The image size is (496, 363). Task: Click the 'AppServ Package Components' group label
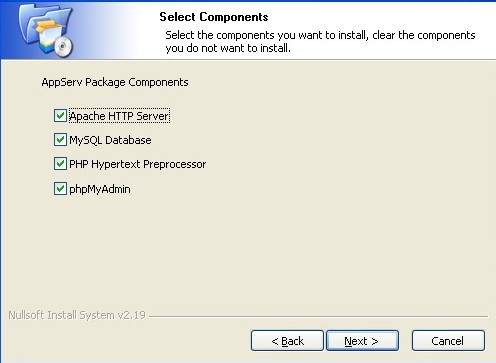[115, 82]
